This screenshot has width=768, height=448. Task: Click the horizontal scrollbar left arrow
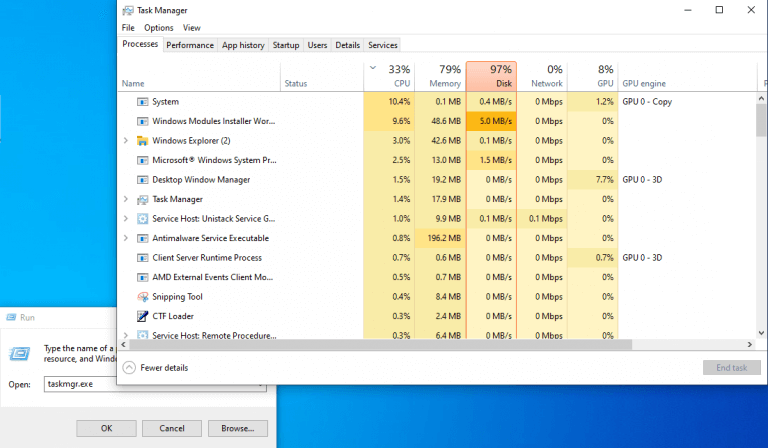coord(123,345)
